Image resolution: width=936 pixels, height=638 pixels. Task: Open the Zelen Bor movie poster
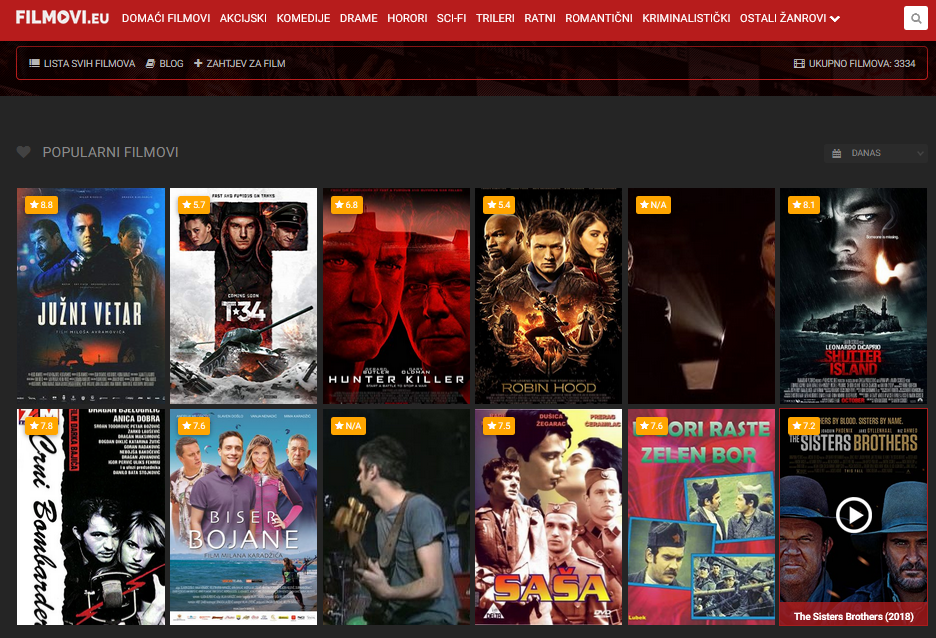click(701, 517)
